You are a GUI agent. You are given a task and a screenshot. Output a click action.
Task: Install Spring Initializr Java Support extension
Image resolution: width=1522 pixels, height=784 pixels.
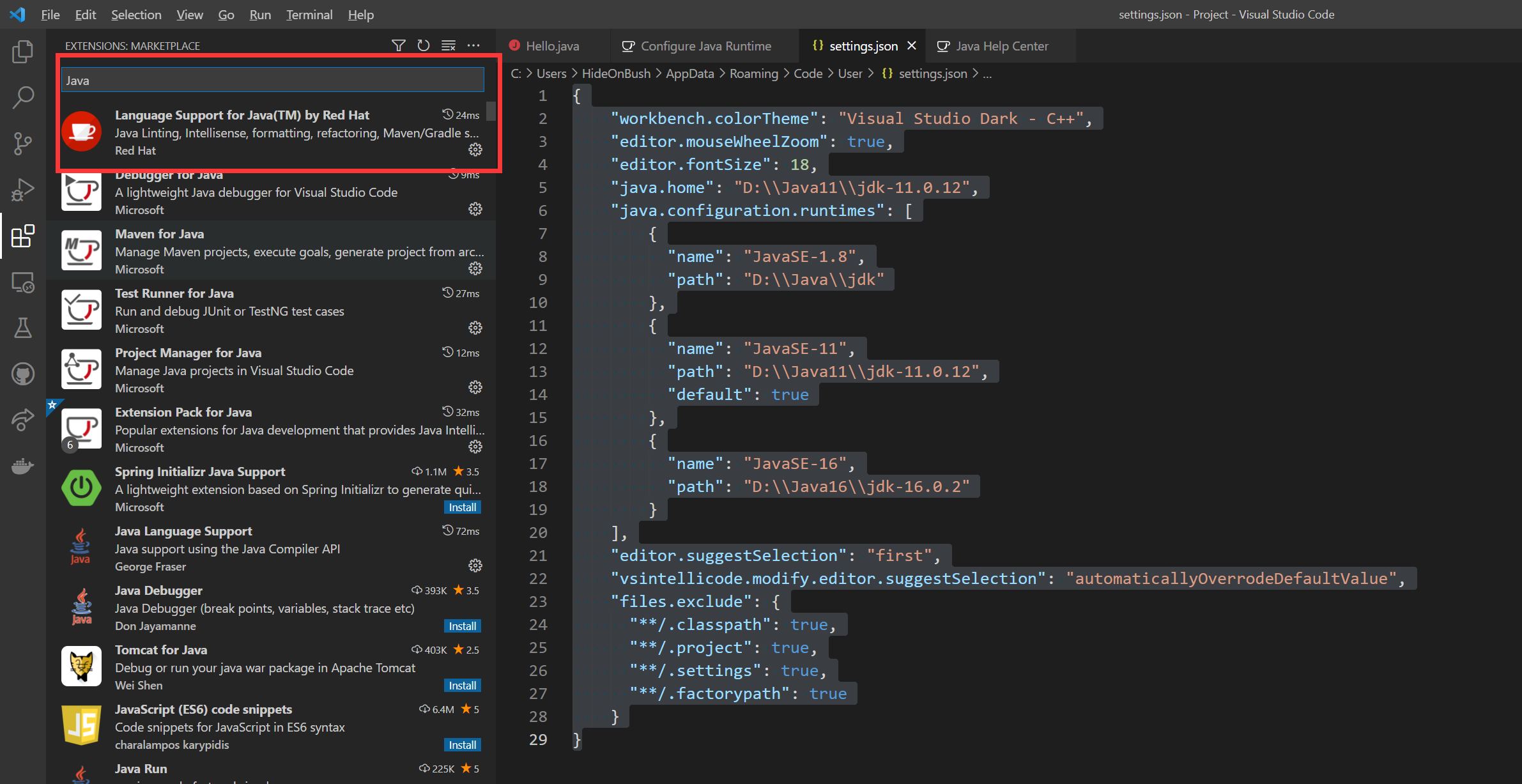click(462, 507)
